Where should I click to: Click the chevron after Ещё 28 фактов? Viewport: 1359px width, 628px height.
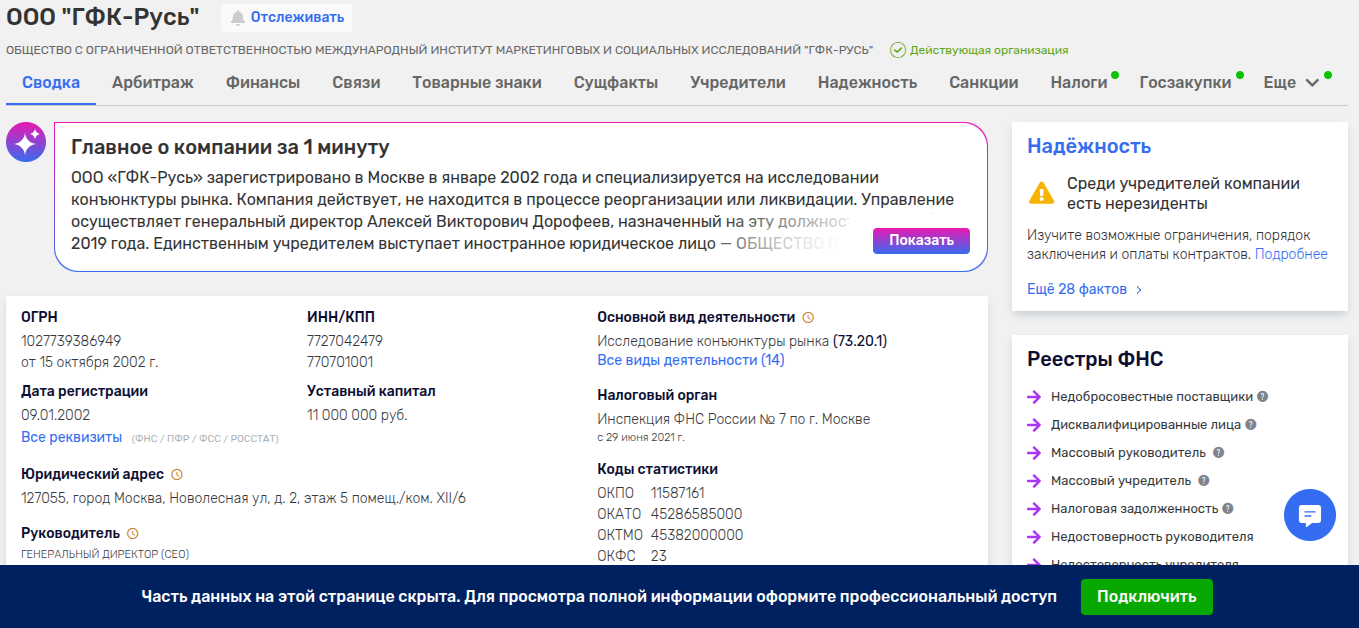[x=1139, y=290]
